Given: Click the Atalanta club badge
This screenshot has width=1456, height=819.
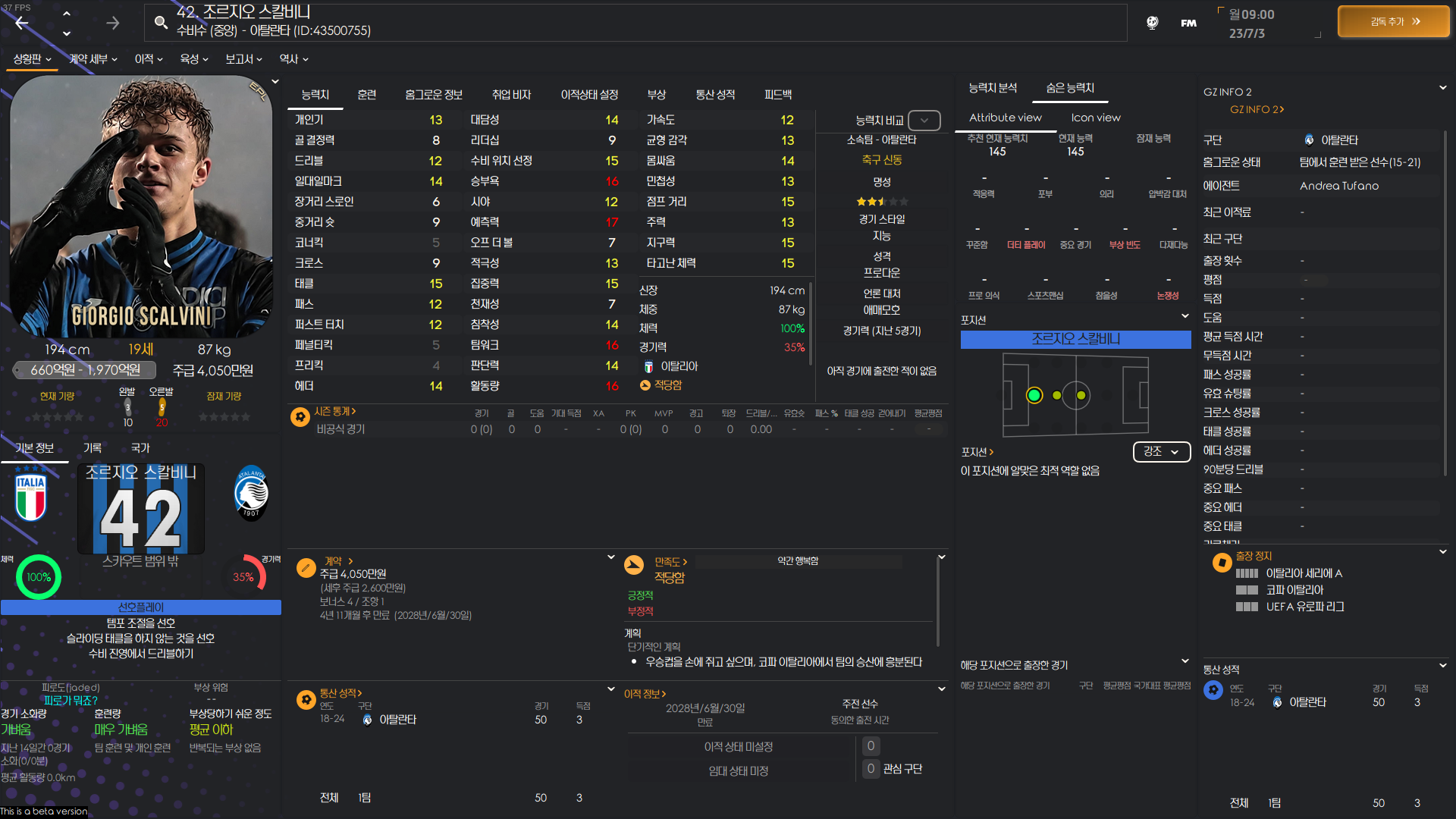Looking at the screenshot, I should click(251, 494).
